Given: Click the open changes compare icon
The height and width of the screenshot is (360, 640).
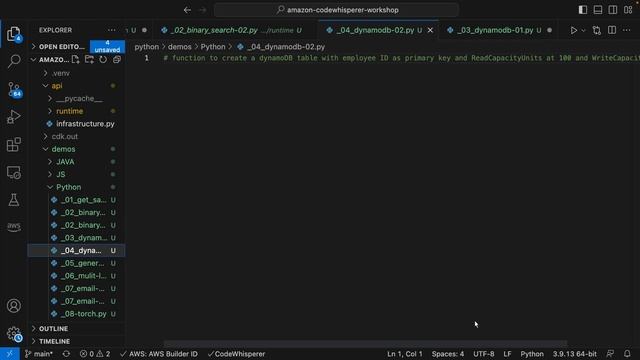Looking at the screenshot, I should click(x=597, y=30).
